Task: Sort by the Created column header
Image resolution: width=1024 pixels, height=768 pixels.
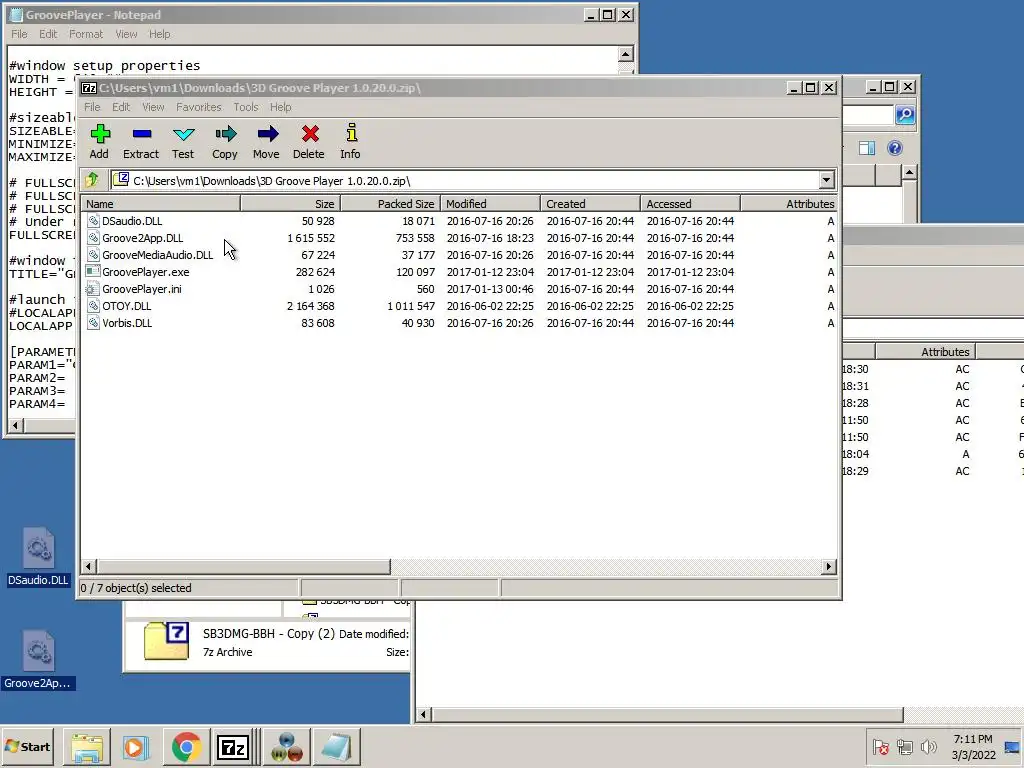Action: click(x=590, y=204)
